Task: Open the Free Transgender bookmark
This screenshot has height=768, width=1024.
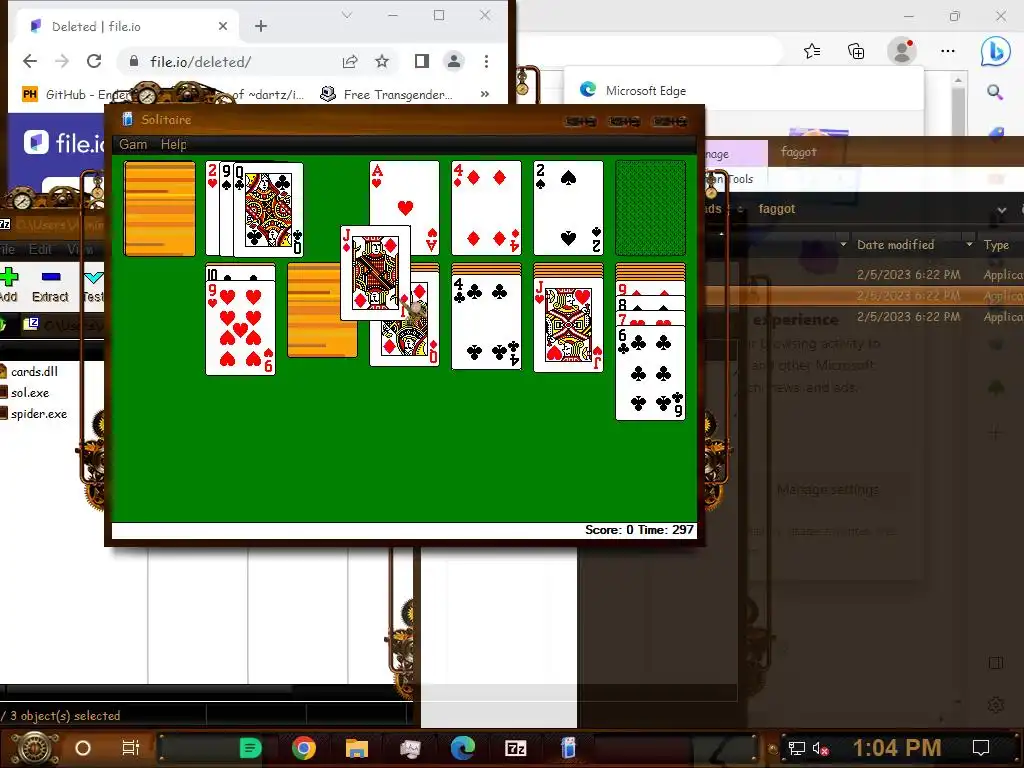Action: tap(386, 95)
